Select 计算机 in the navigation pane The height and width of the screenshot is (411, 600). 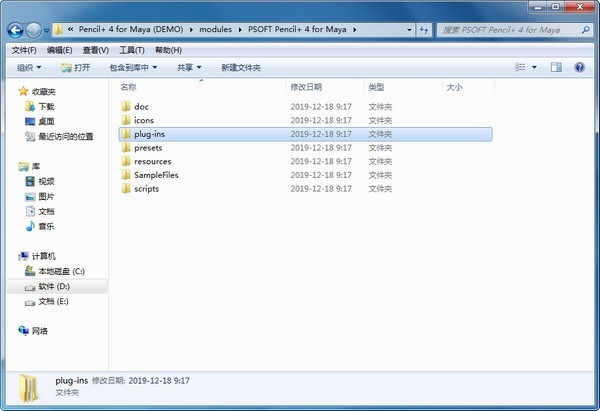point(43,256)
